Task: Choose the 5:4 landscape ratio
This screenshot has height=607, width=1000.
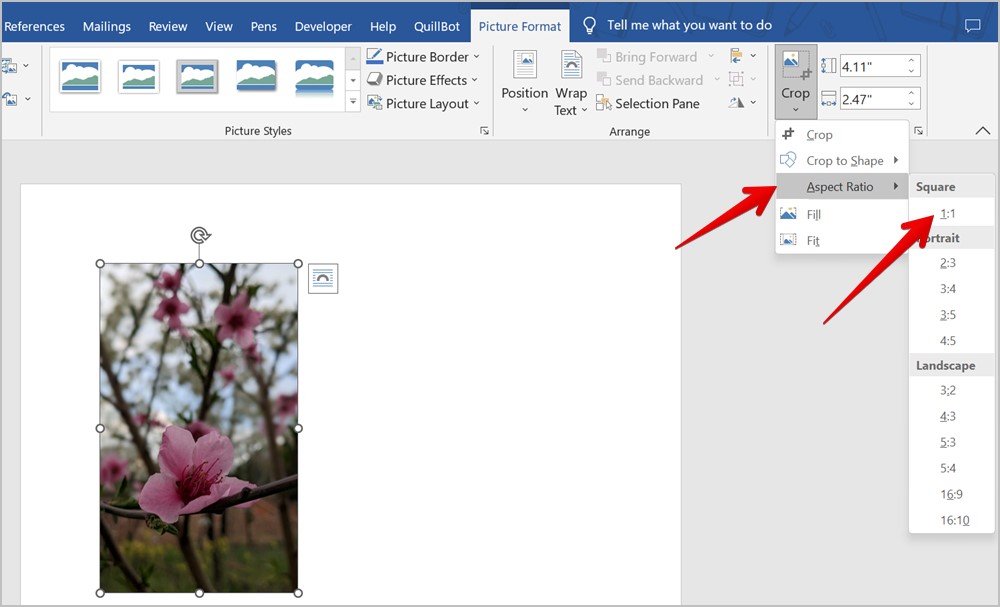Action: 948,468
